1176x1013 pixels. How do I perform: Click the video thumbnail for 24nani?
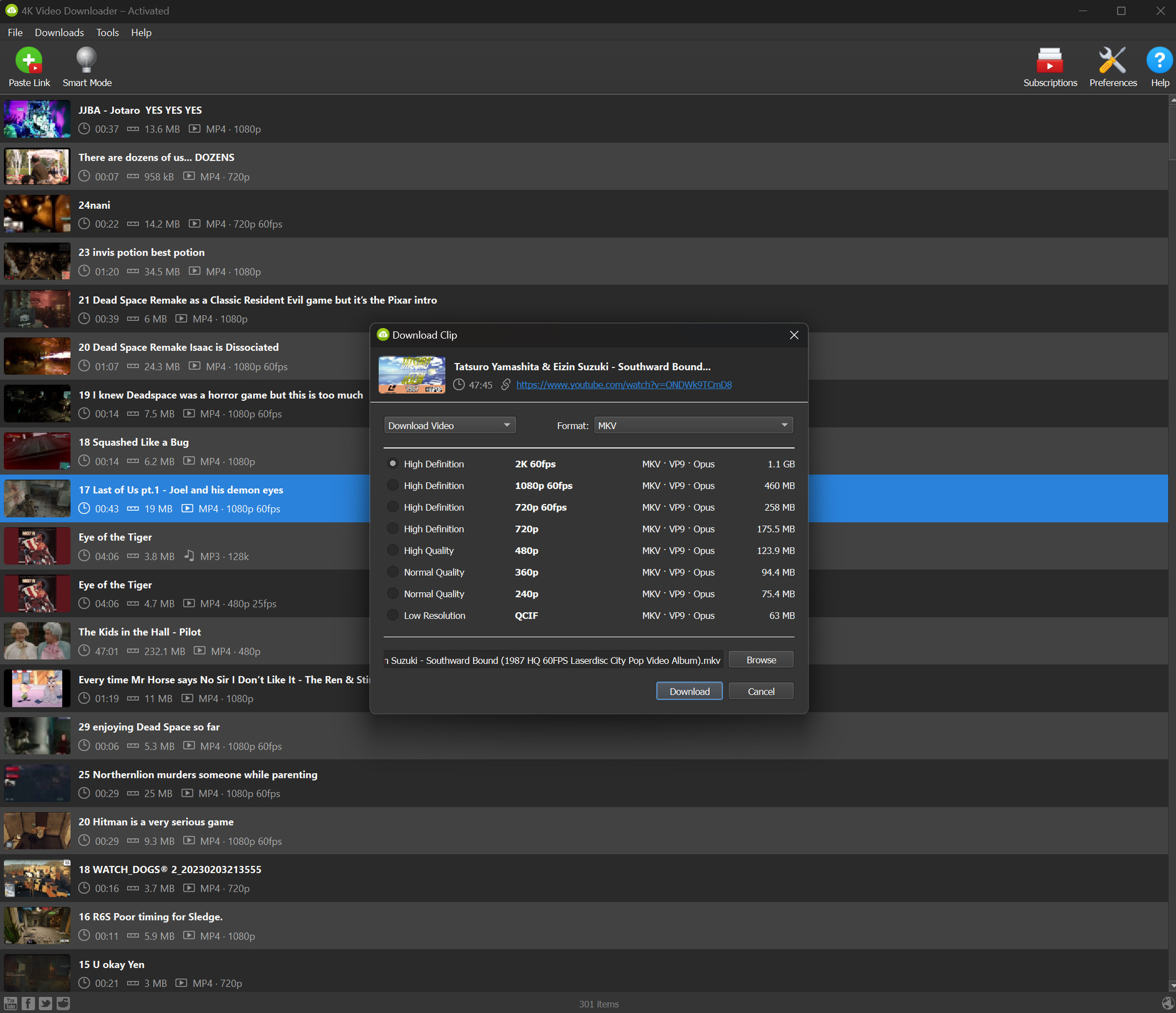[37, 214]
